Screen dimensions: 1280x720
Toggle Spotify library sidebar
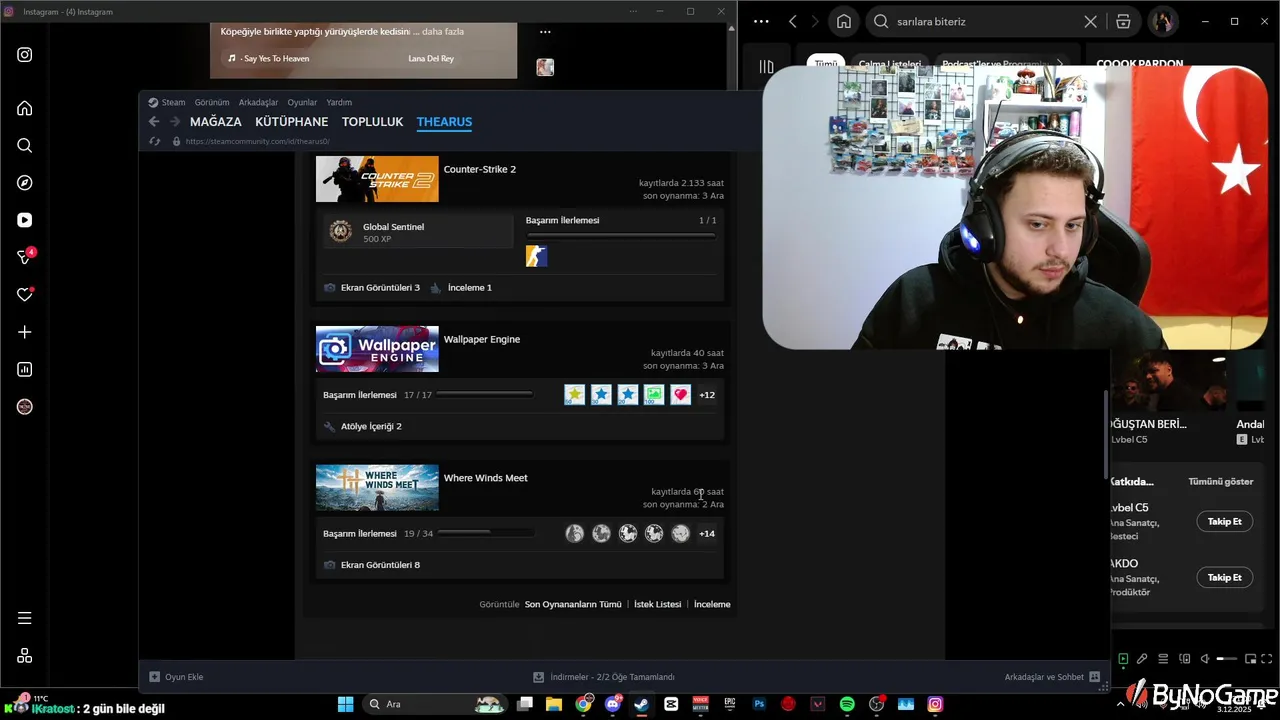tap(766, 67)
